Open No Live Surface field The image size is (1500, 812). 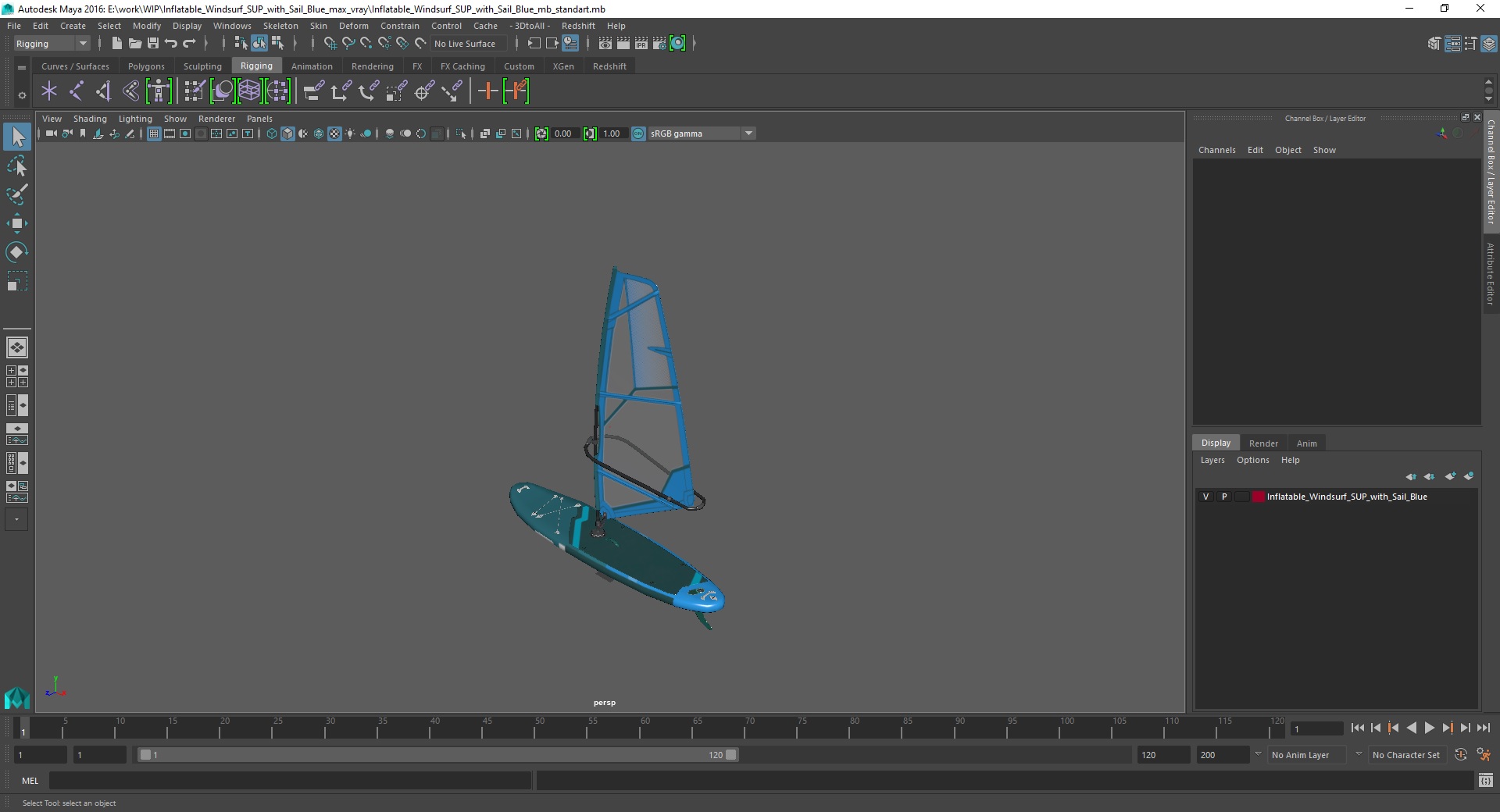click(467, 44)
